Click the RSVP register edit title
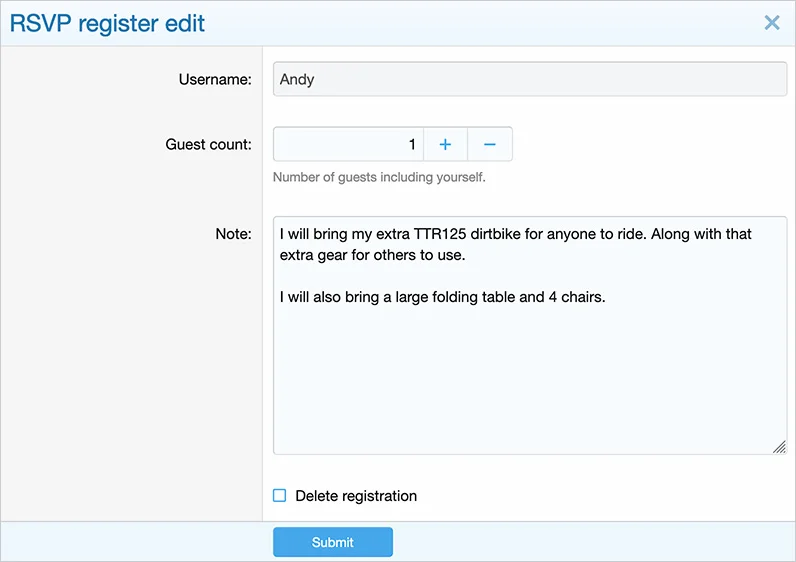796x562 pixels. pyautogui.click(x=107, y=23)
